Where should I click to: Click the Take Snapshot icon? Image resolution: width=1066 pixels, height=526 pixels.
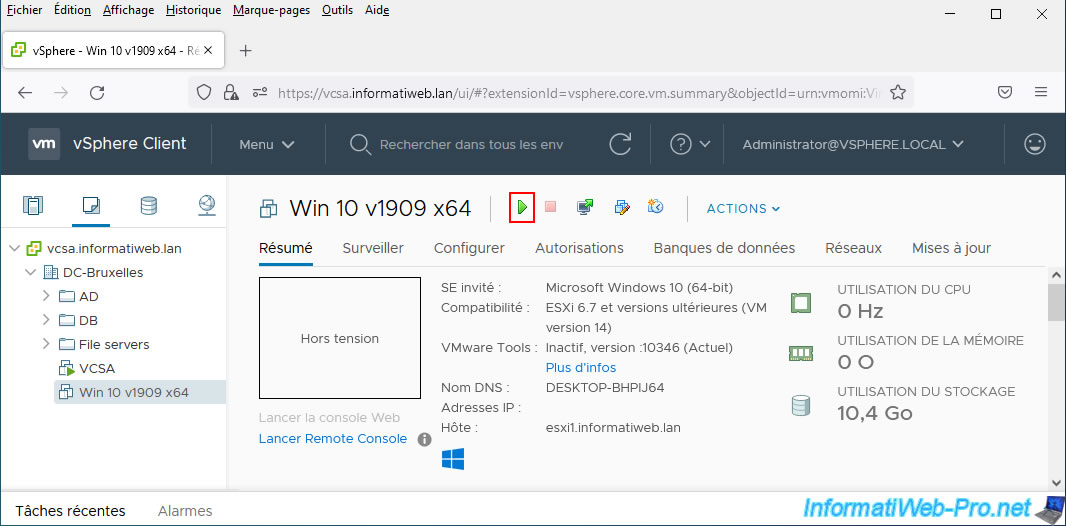point(656,208)
